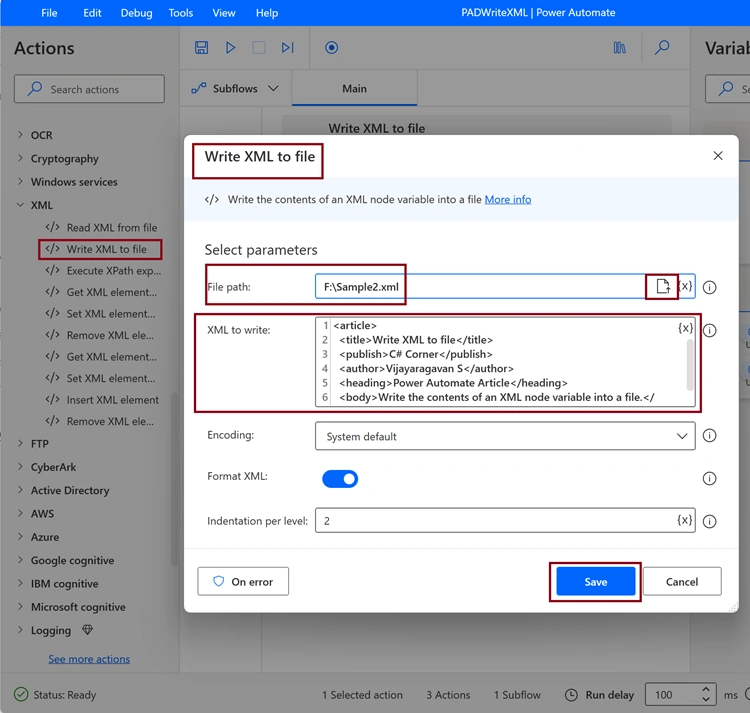Viewport: 750px width, 713px height.
Task: Expand the IBM cognitive group
Action: point(20,583)
